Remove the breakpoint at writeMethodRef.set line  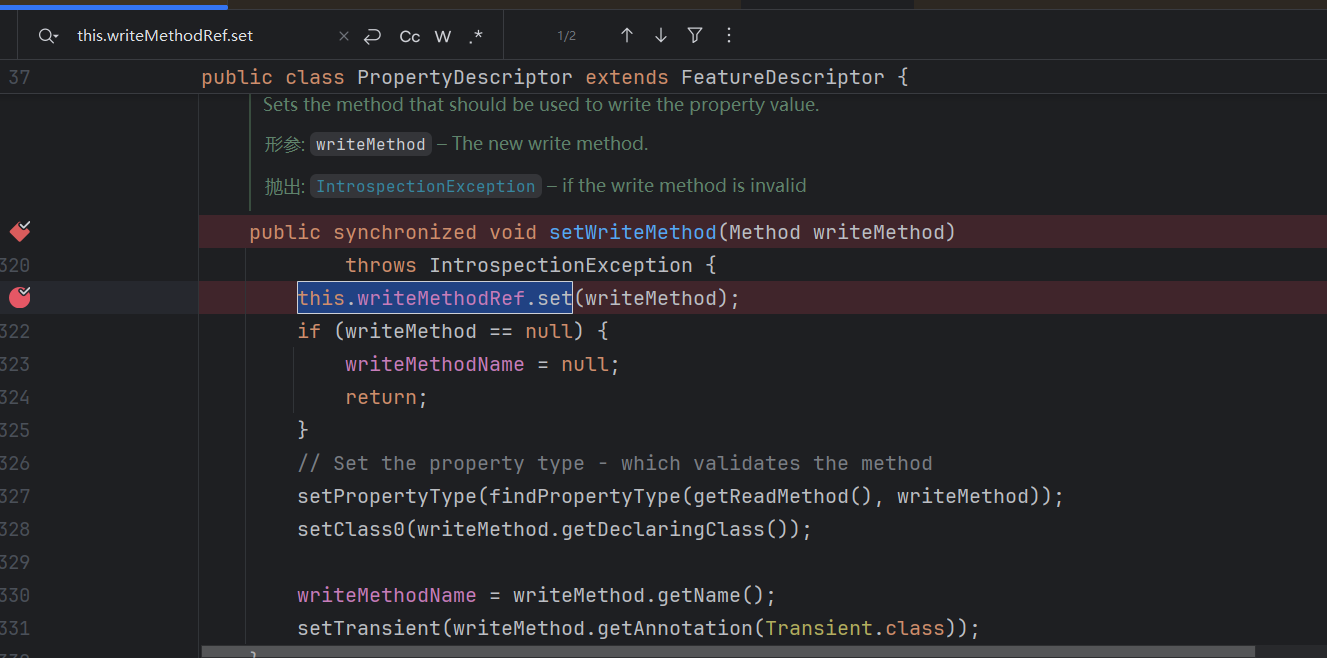pos(20,297)
